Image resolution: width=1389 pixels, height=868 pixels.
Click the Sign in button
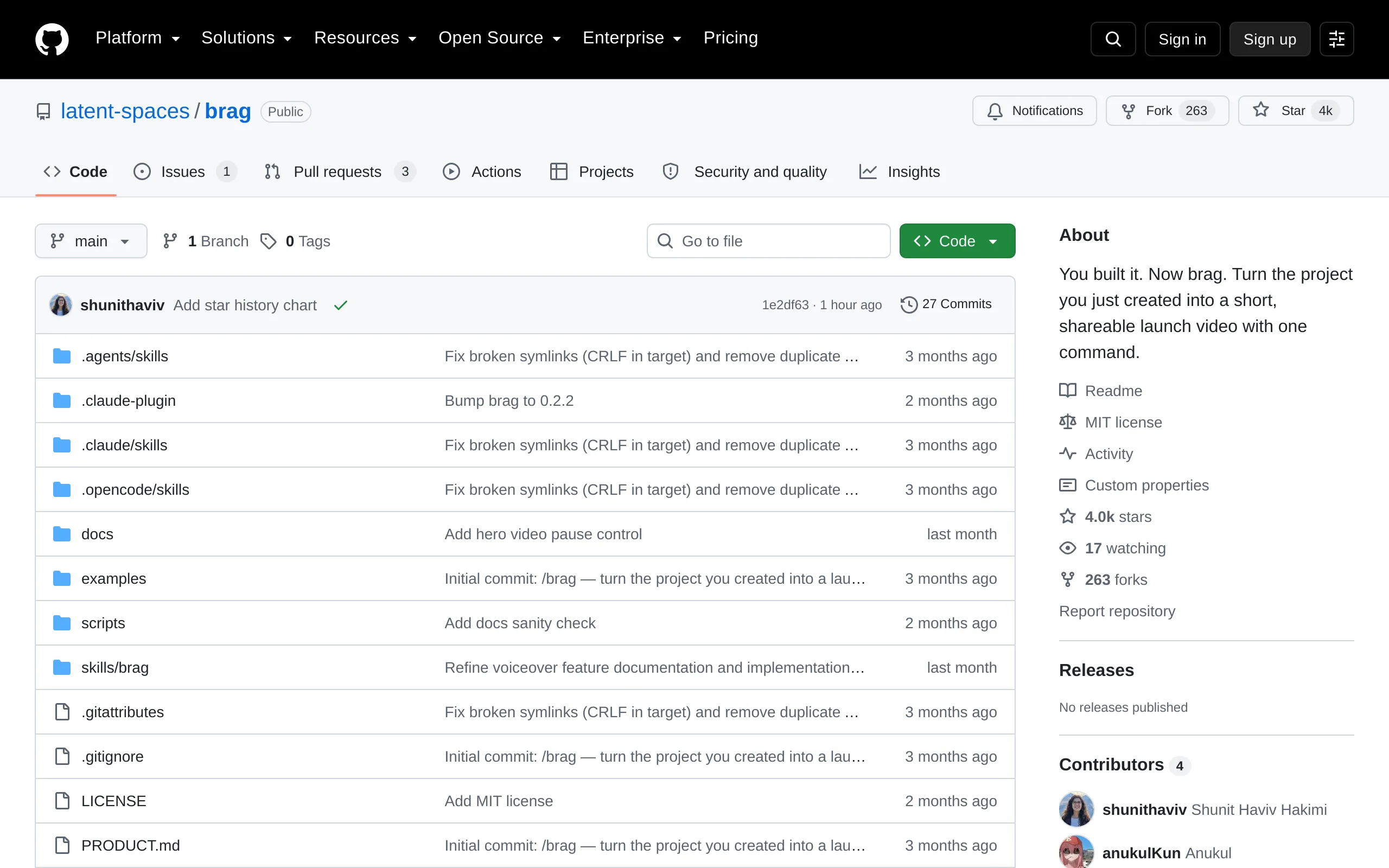(x=1182, y=39)
